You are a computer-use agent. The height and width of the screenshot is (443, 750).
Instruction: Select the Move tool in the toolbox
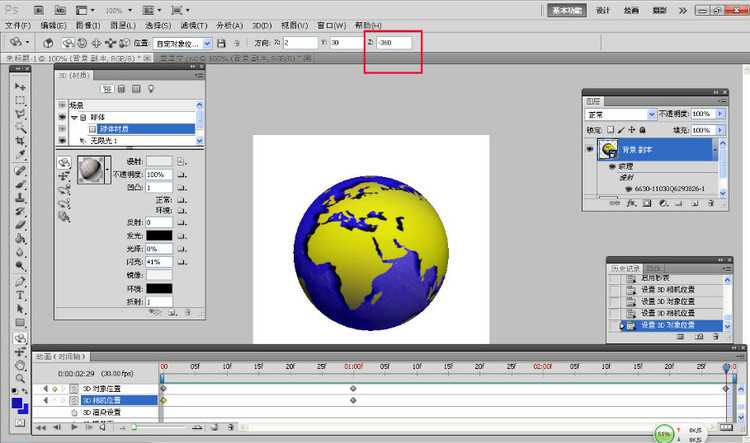pyautogui.click(x=20, y=87)
